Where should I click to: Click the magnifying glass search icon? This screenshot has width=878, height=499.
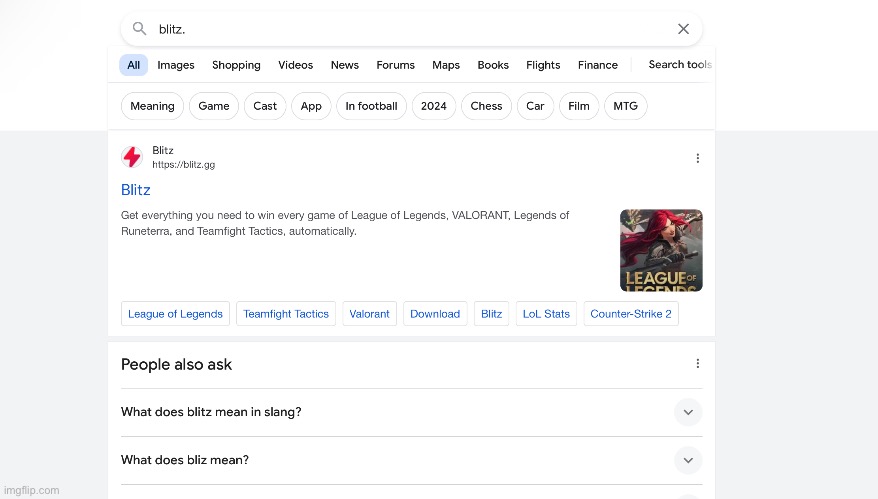[x=139, y=29]
